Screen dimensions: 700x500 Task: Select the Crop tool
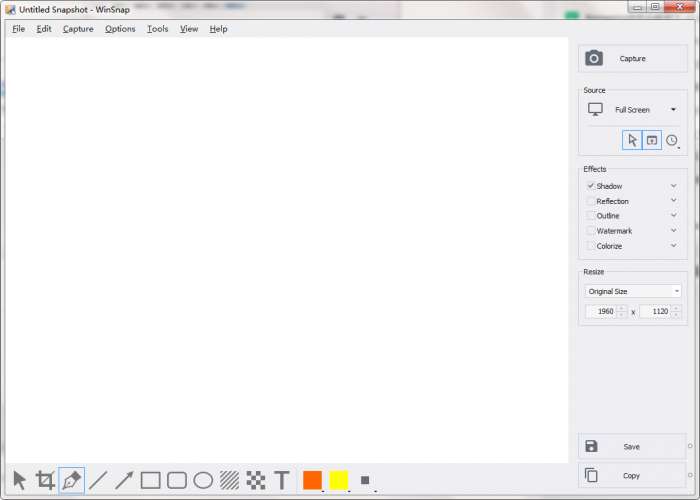coord(45,480)
